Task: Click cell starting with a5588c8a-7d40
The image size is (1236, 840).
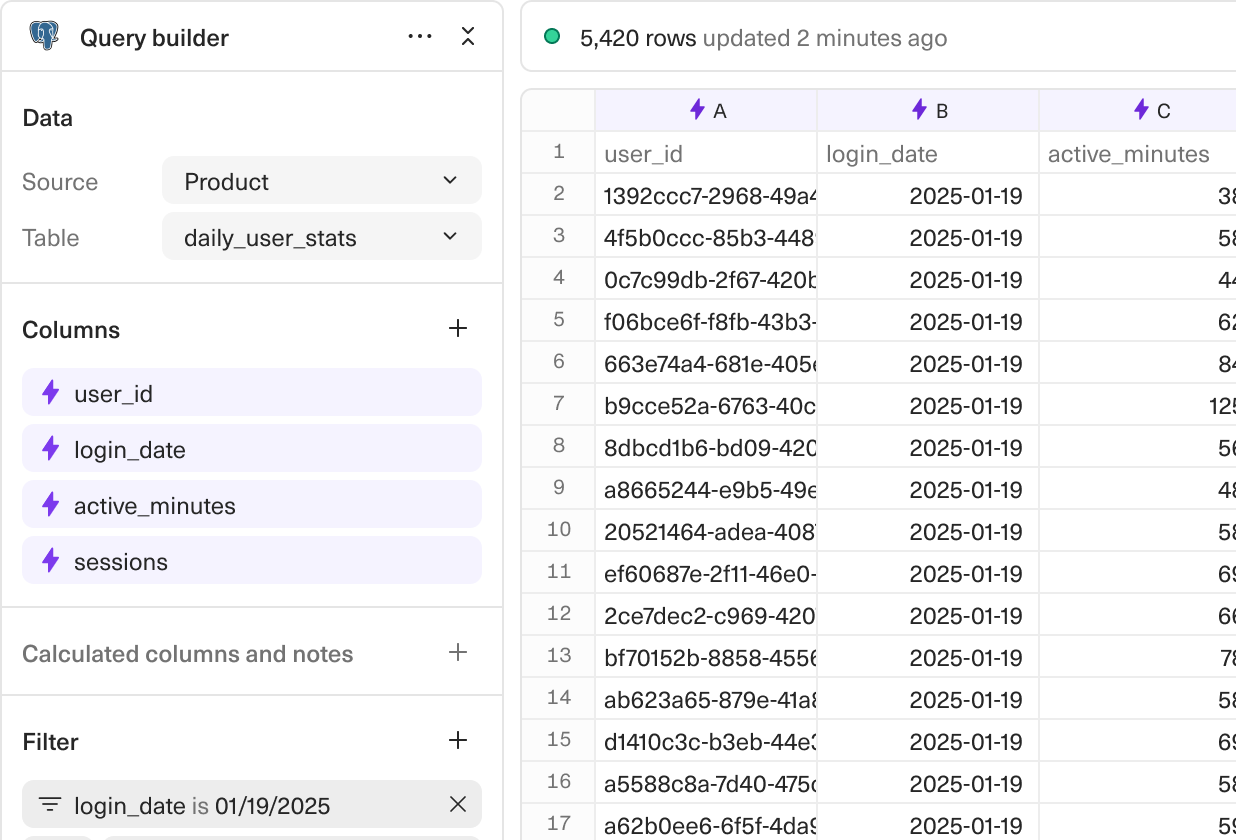Action: pyautogui.click(x=706, y=783)
